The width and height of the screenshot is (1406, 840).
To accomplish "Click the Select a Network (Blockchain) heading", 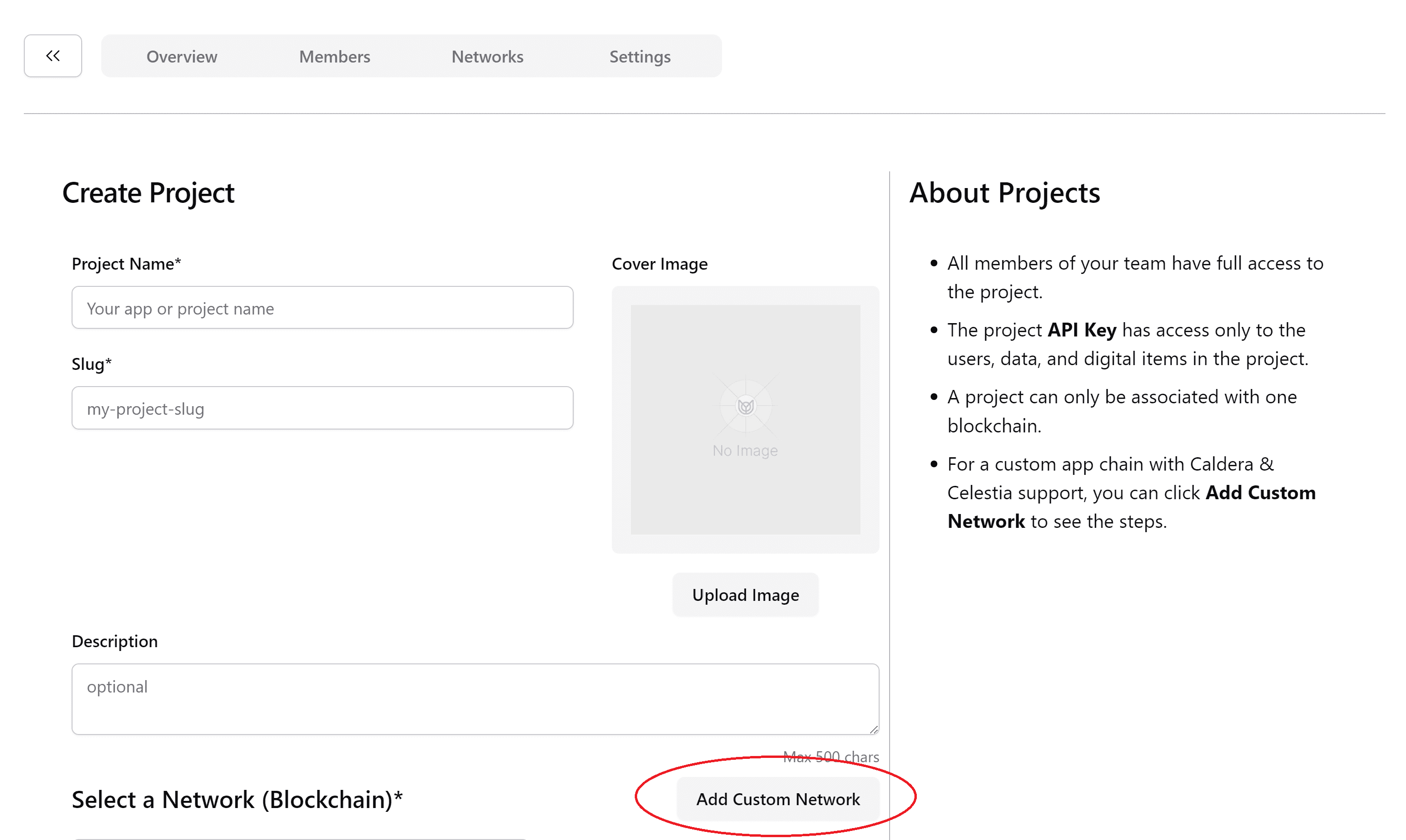I will point(237,799).
